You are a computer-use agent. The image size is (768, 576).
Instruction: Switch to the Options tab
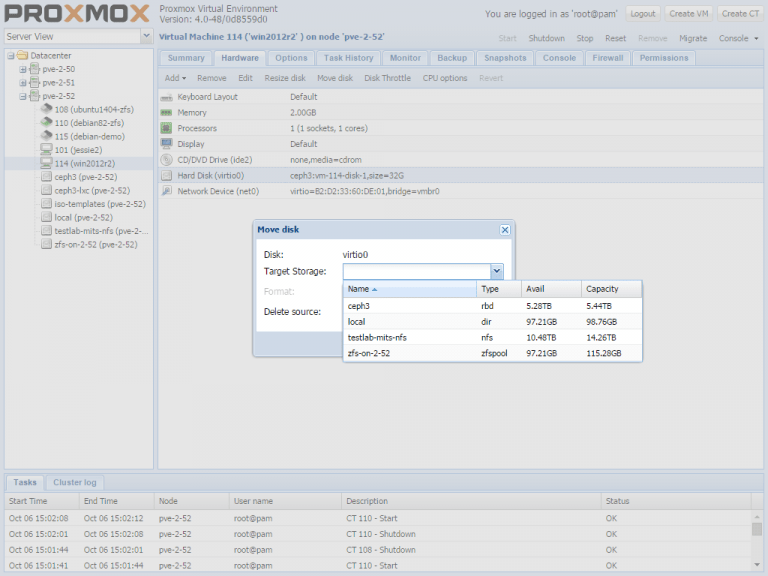291,58
